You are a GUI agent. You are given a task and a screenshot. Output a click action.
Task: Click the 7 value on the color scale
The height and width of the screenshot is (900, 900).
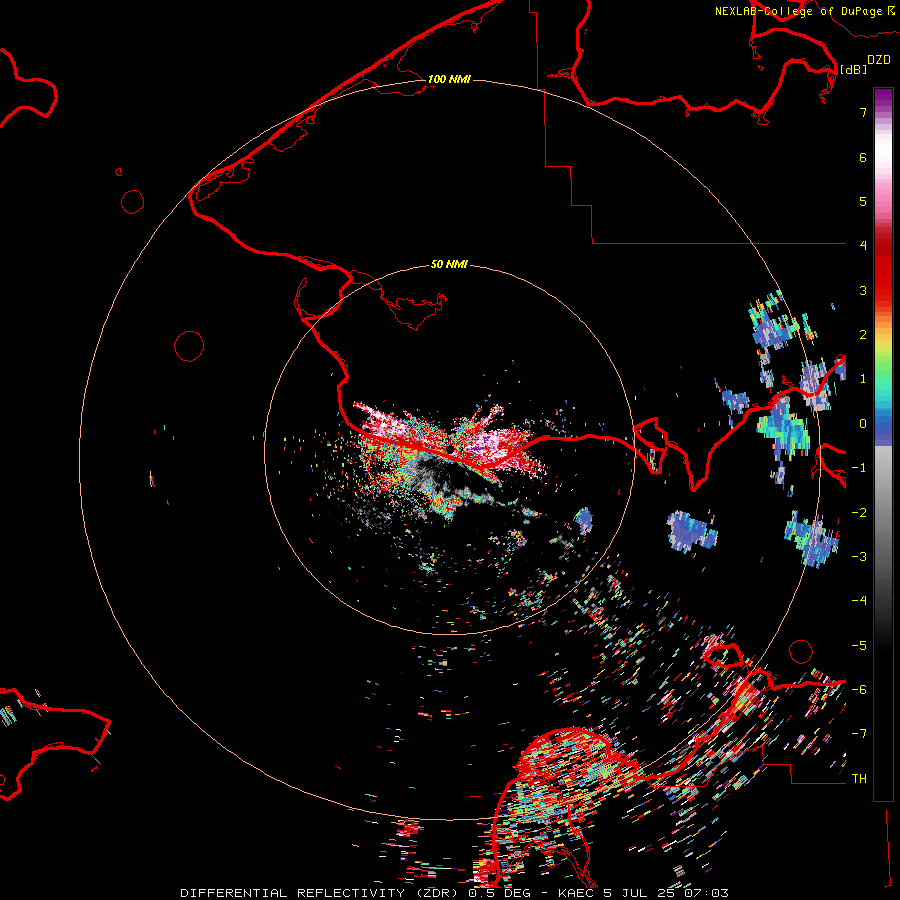863,112
